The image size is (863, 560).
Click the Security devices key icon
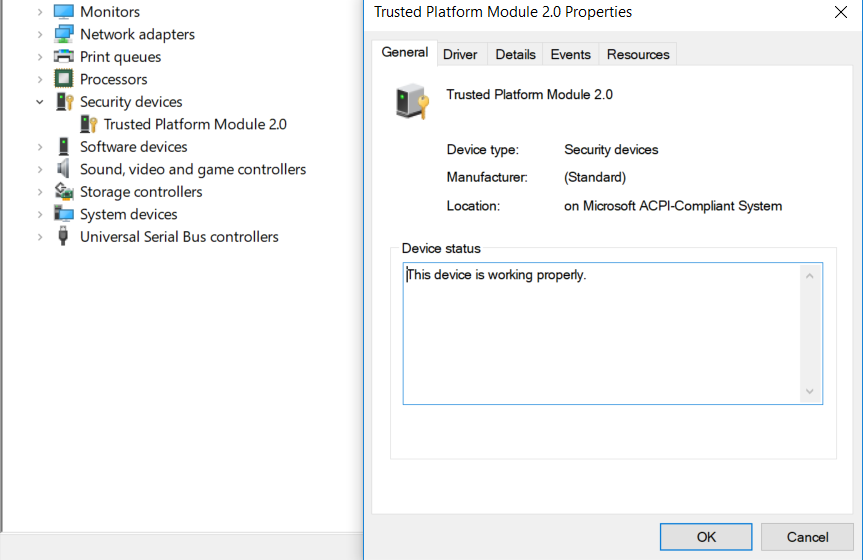click(64, 101)
